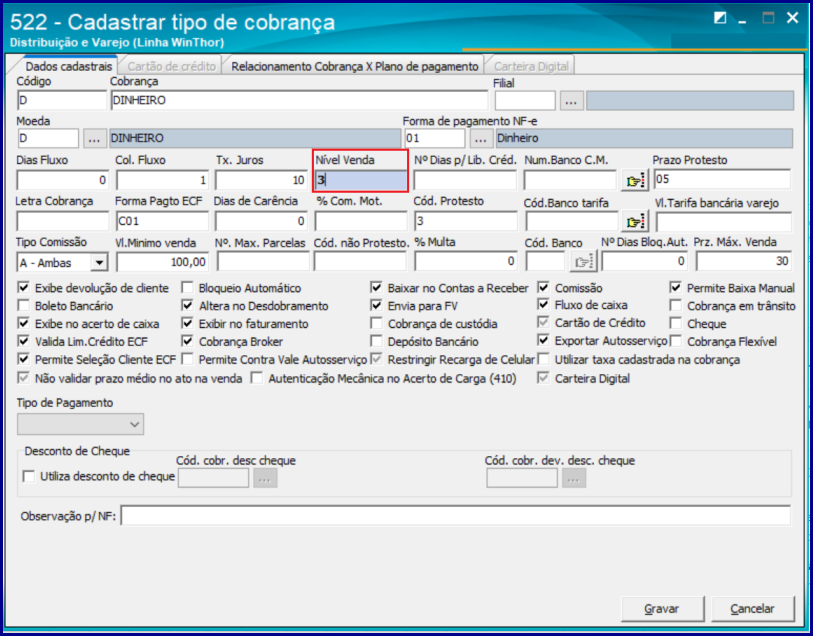Open Moeda search ellipsis button
Image resolution: width=813 pixels, height=636 pixels.
[x=94, y=138]
